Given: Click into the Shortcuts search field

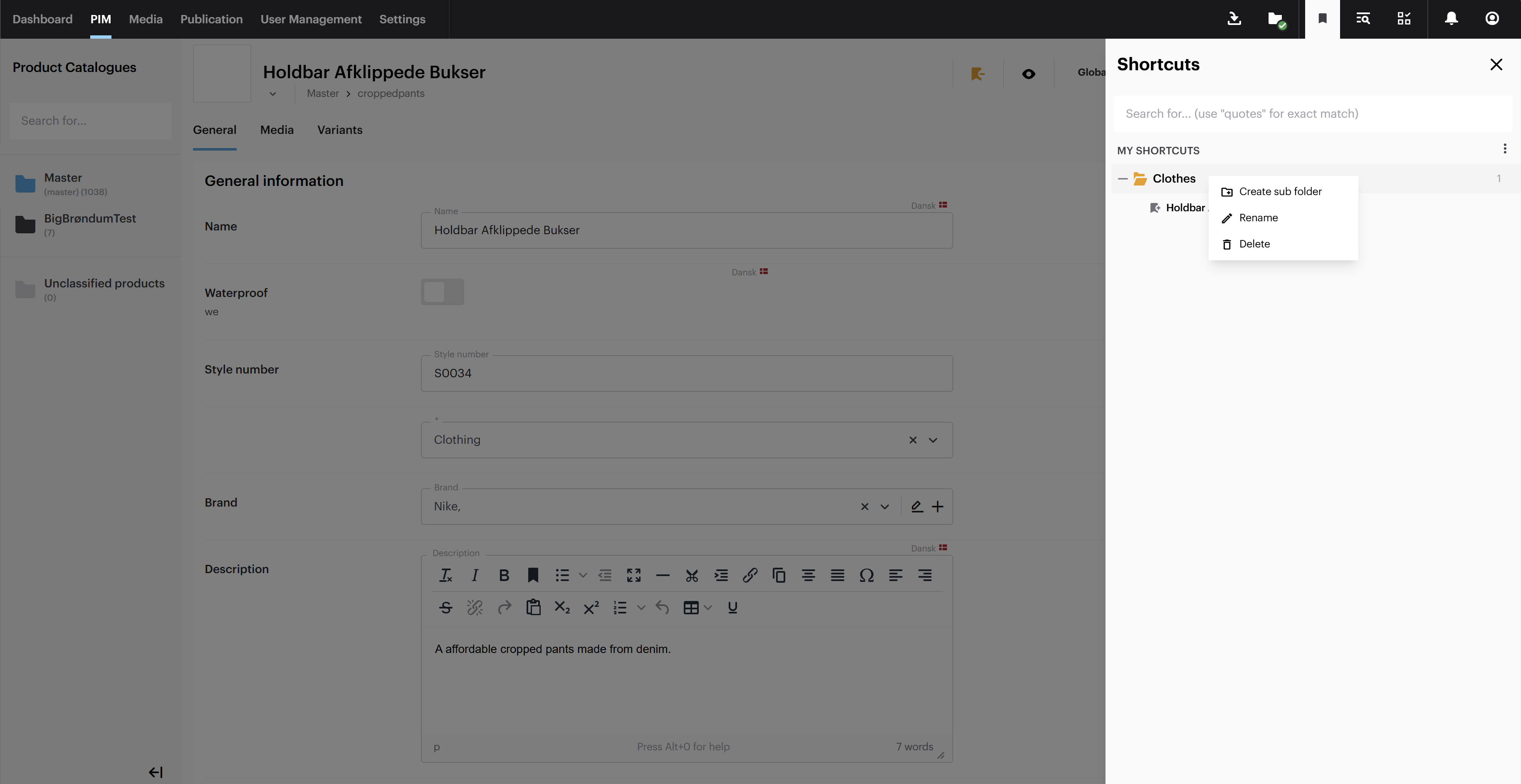Looking at the screenshot, I should (1311, 114).
